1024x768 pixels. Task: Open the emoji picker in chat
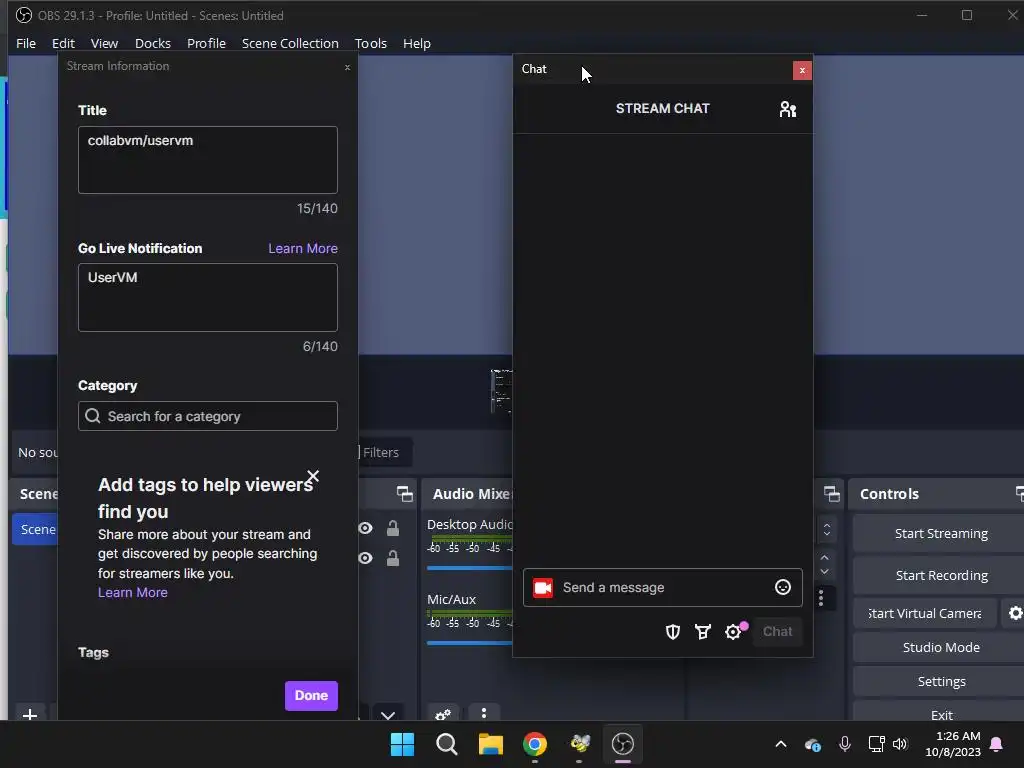782,587
